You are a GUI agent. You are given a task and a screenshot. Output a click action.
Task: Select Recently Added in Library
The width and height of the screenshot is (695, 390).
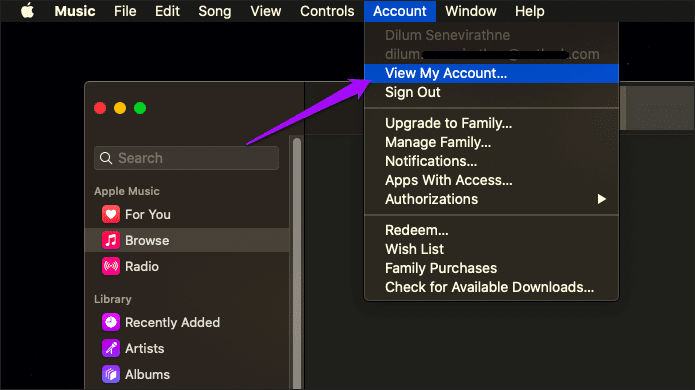click(187, 322)
